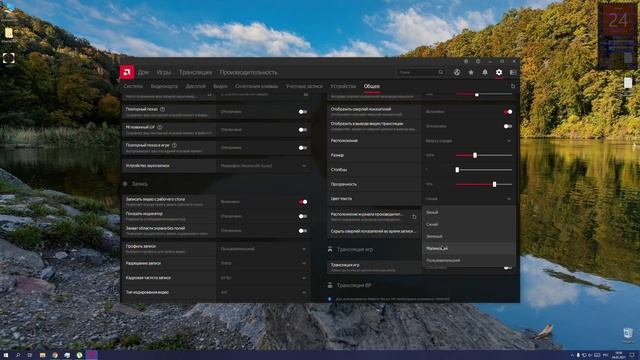This screenshot has height=360, width=640.
Task: Enable the Мгновенный GIF switch
Action: tap(302, 129)
